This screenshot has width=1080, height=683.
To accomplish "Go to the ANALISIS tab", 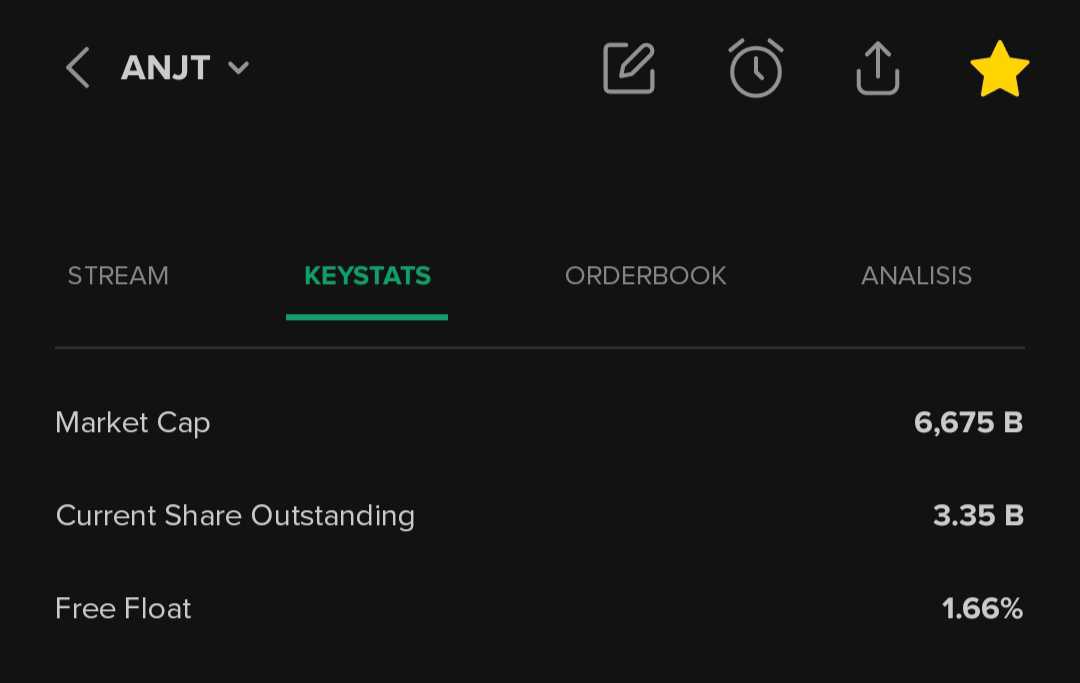I will pyautogui.click(x=916, y=276).
